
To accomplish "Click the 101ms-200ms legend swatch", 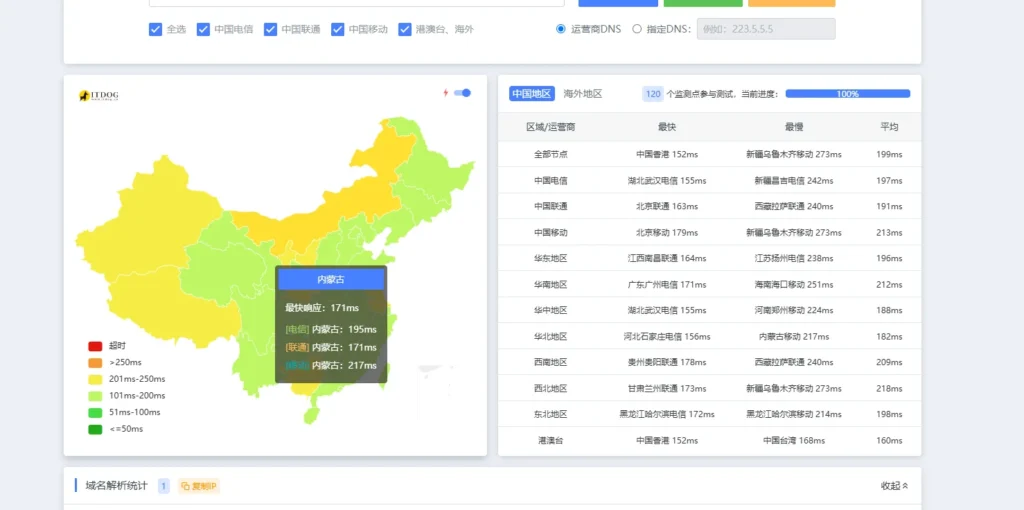I will click(95, 396).
